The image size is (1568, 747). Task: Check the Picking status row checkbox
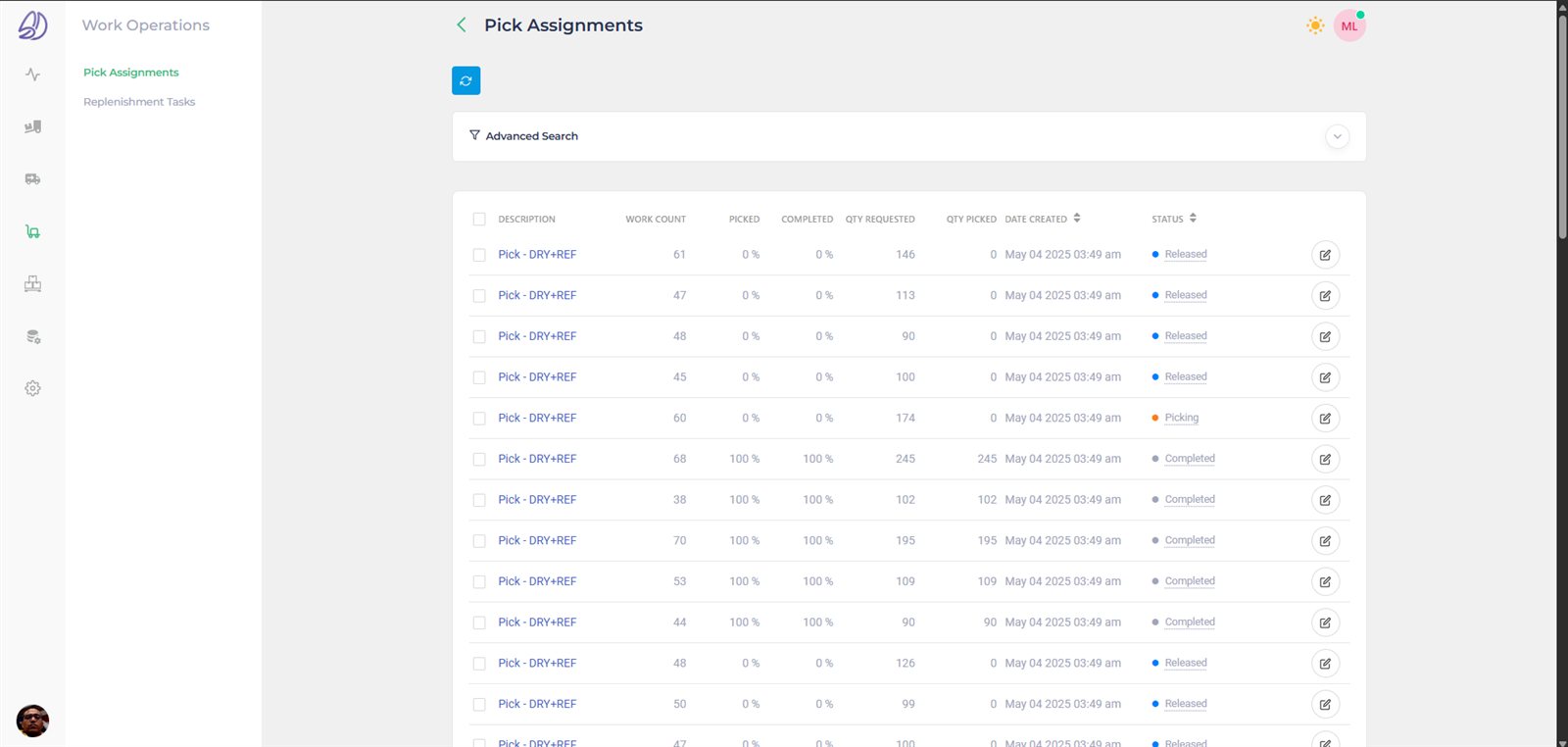479,419
